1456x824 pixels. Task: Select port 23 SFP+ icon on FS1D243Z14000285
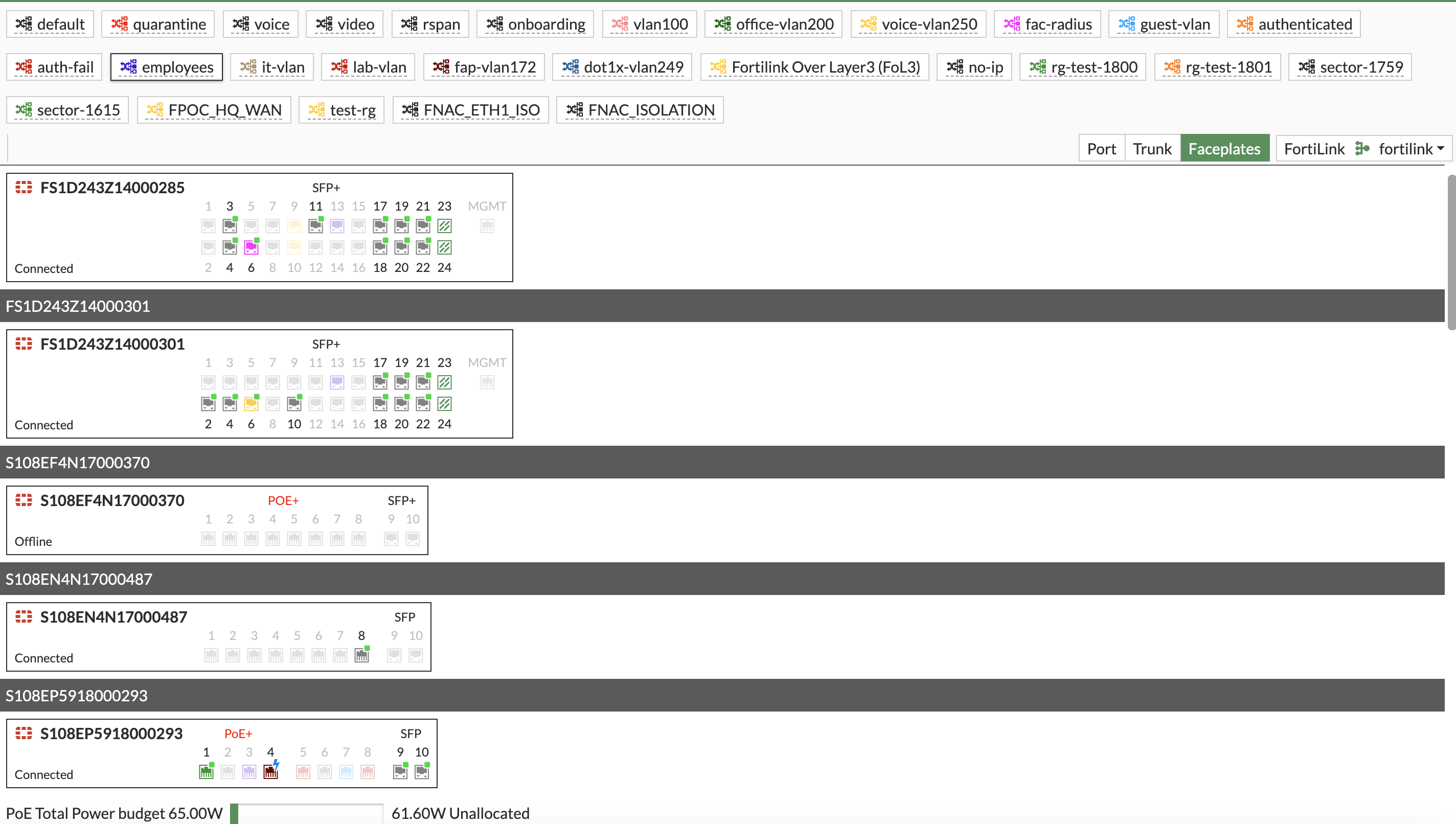tap(444, 225)
